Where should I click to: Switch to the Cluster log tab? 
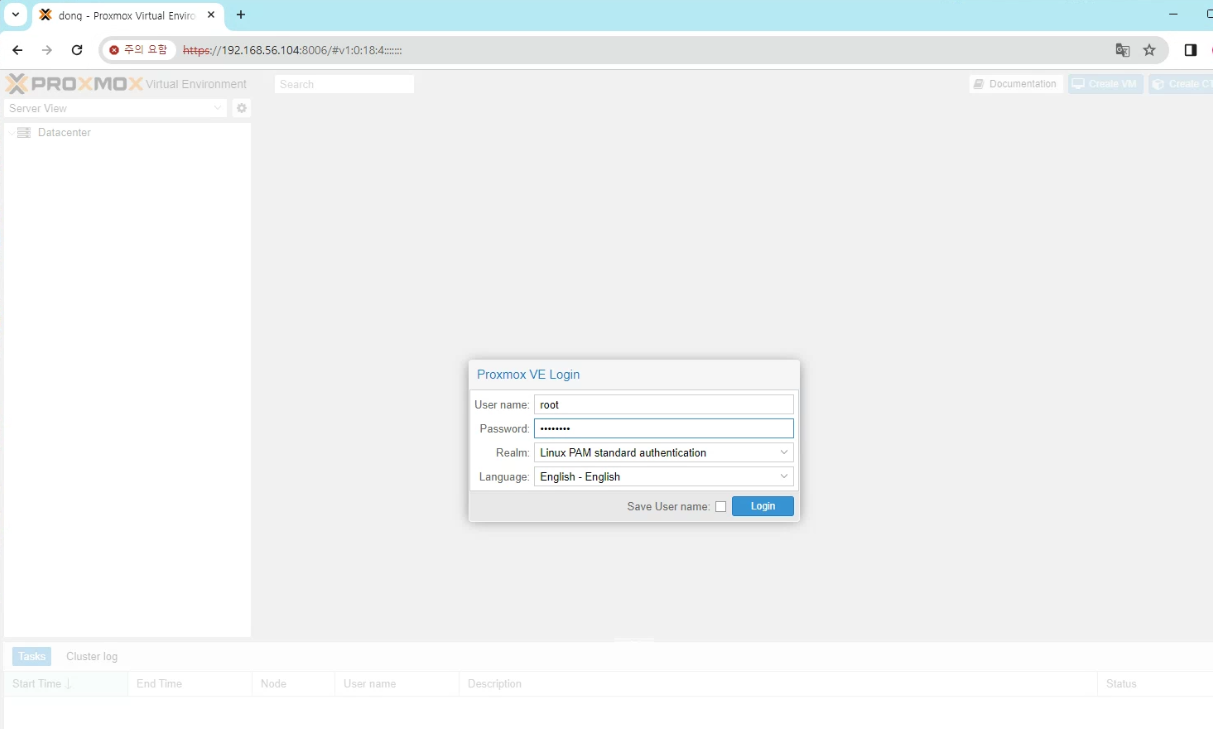[x=92, y=656]
